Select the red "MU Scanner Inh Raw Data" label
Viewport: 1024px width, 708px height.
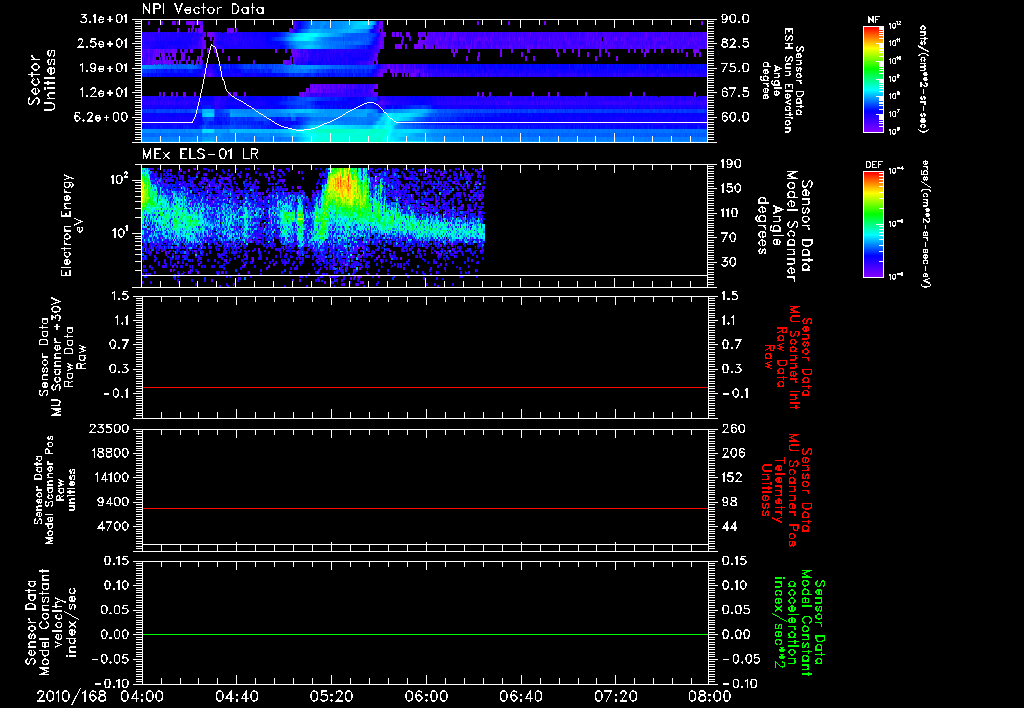coord(788,356)
